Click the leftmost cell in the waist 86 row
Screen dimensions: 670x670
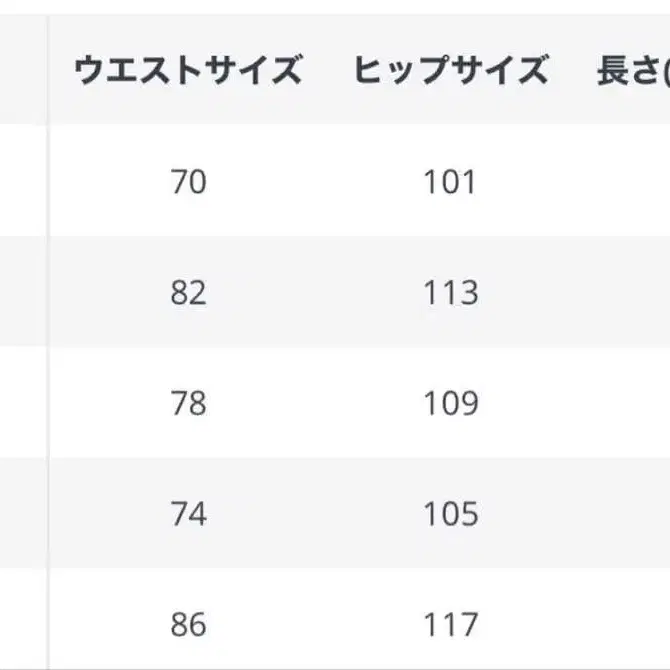tap(22, 625)
